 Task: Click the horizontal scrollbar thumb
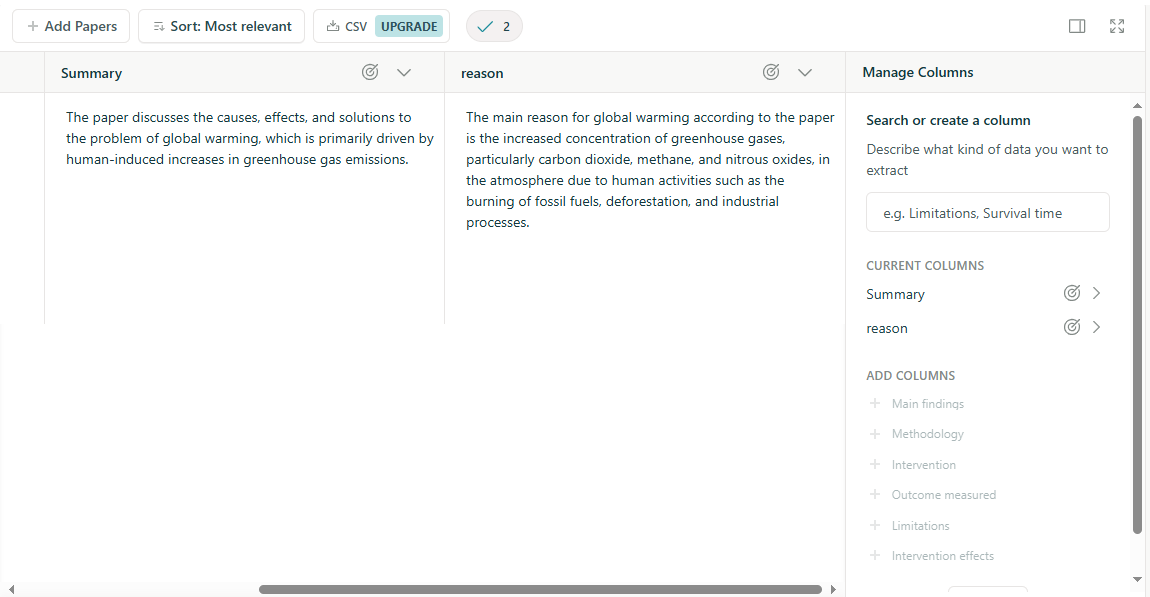pyautogui.click(x=540, y=590)
